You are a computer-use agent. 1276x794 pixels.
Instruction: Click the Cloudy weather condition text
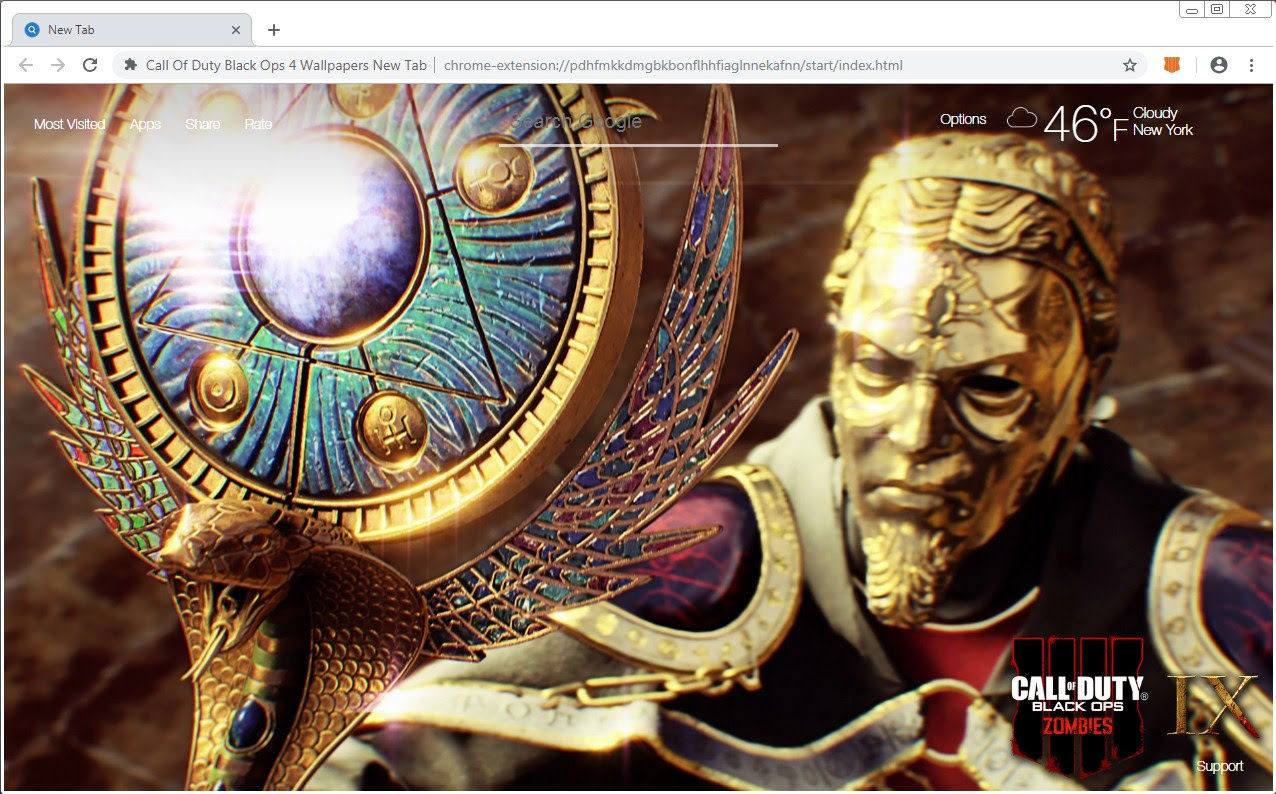(x=1155, y=113)
